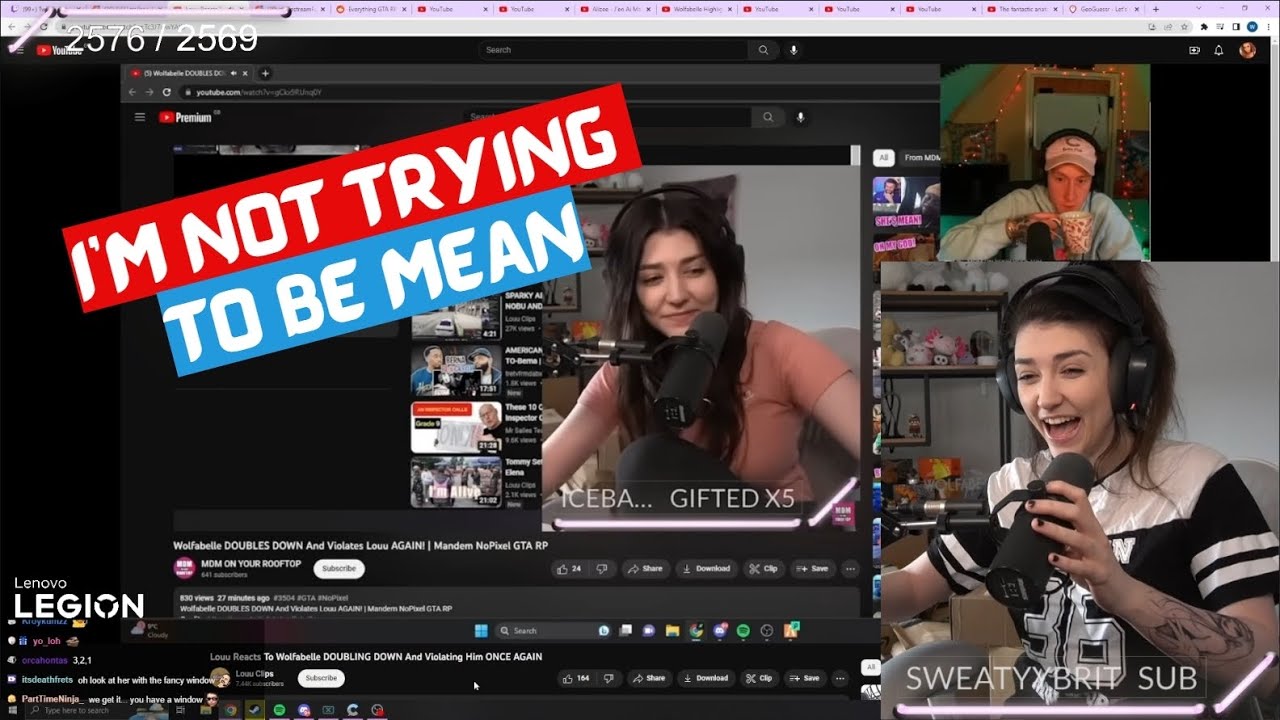Switch to the GeoGuessr tab
The height and width of the screenshot is (720, 1280).
(x=1105, y=9)
